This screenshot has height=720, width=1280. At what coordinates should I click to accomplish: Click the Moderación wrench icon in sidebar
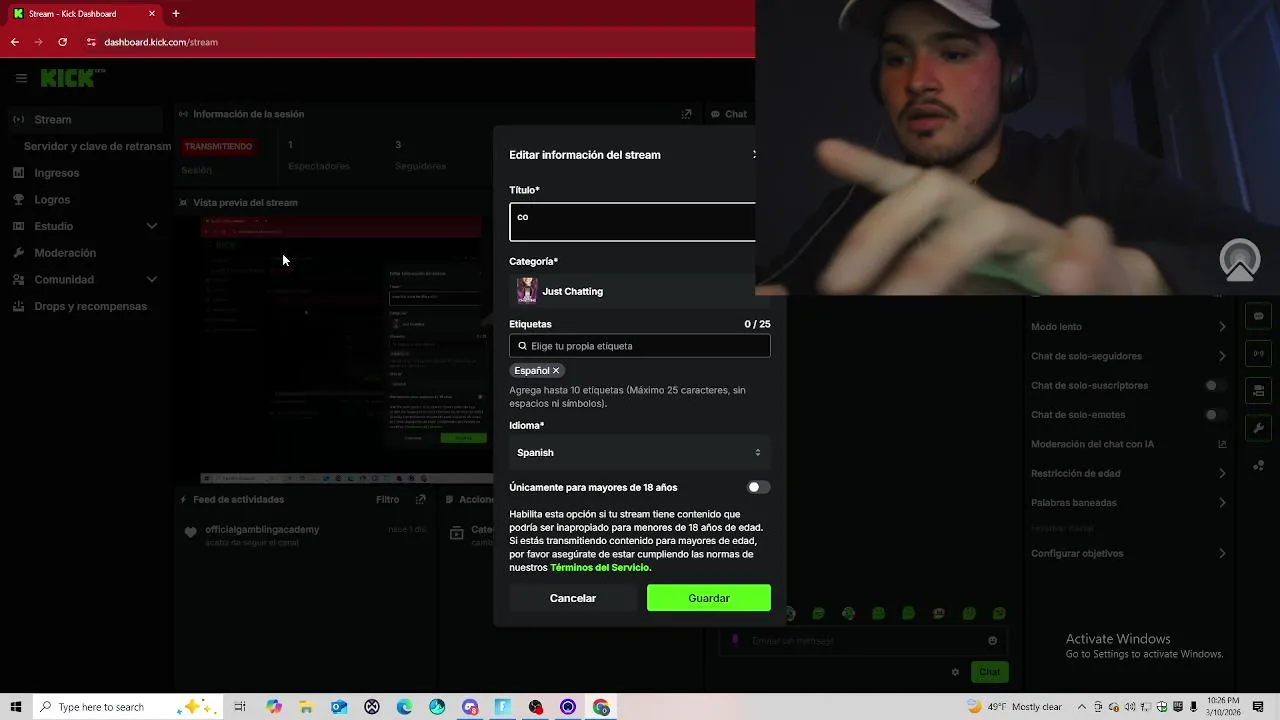point(19,253)
